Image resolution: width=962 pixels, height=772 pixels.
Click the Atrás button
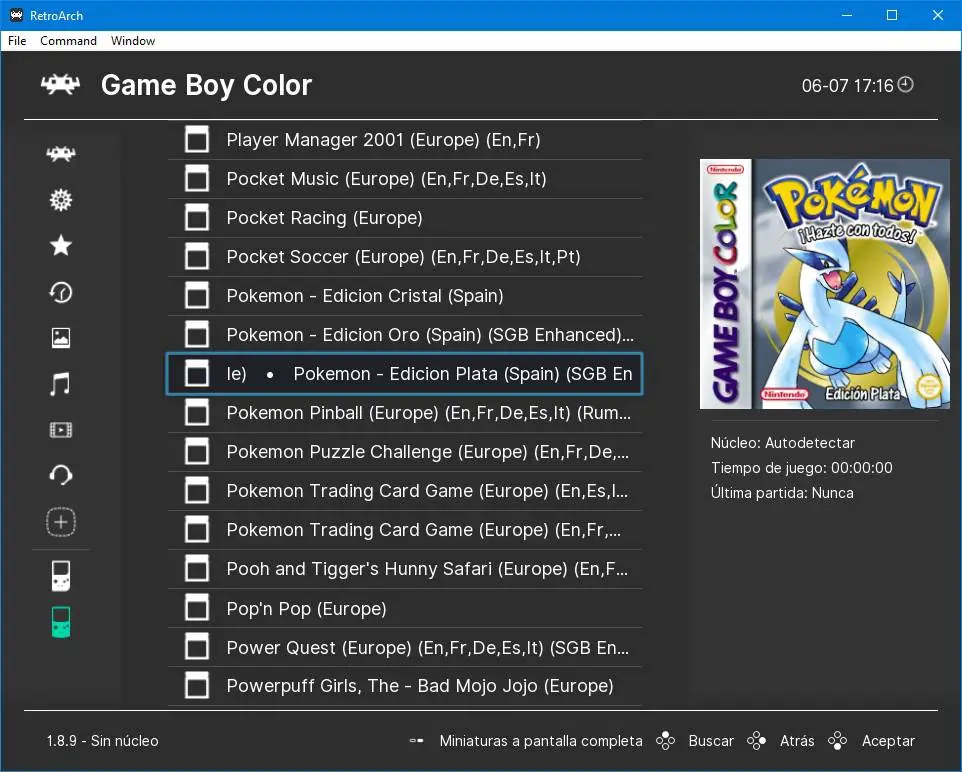click(x=796, y=741)
